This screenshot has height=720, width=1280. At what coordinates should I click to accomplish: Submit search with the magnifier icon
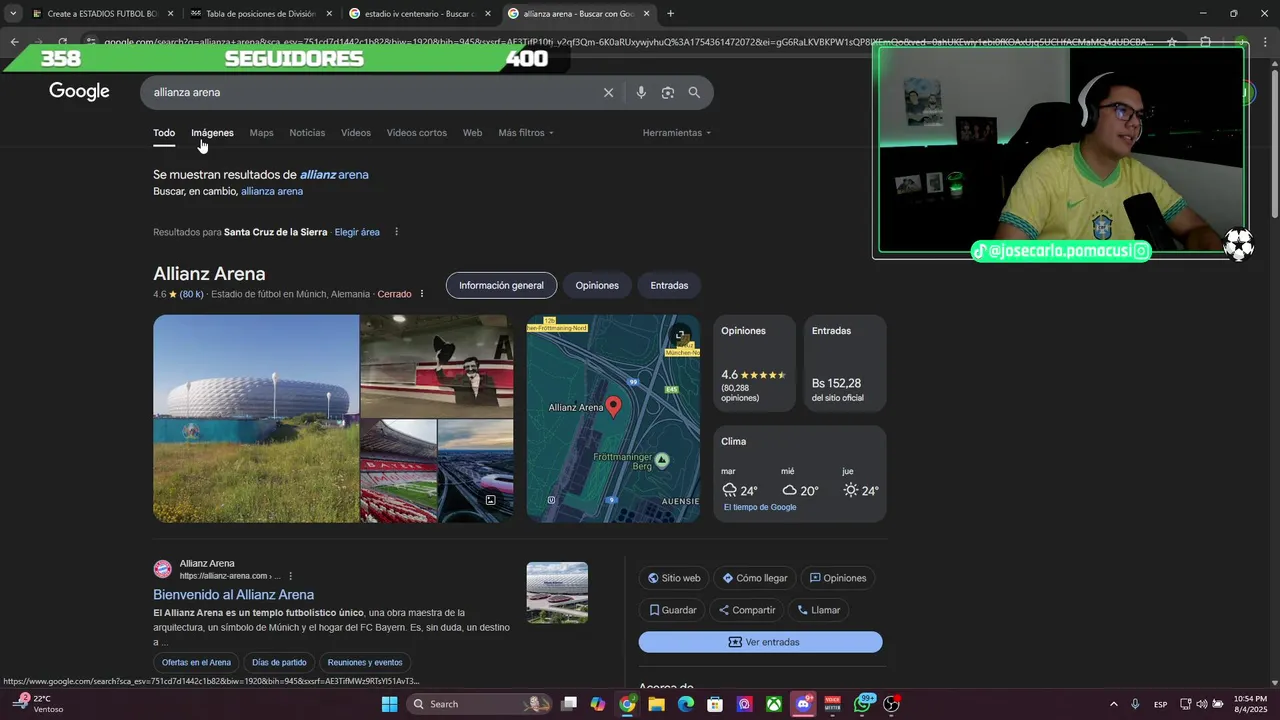point(694,92)
